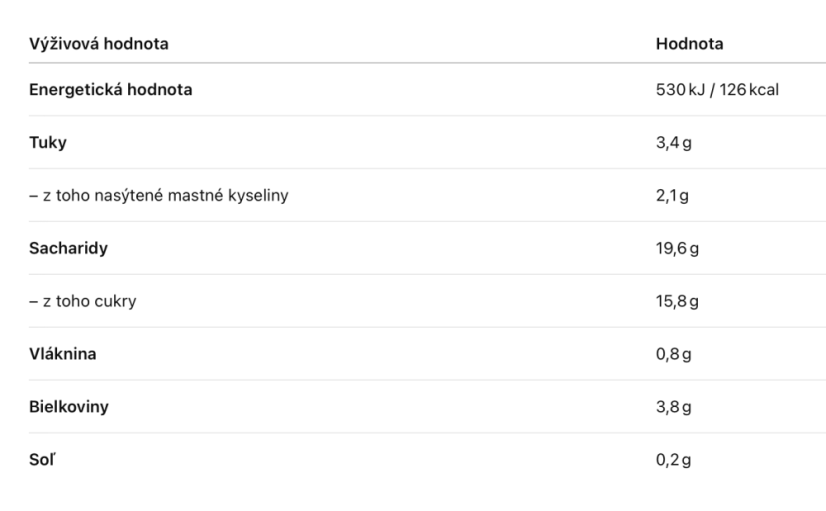
Task: Click the 19,6 g carbohydrates value
Action: point(677,249)
